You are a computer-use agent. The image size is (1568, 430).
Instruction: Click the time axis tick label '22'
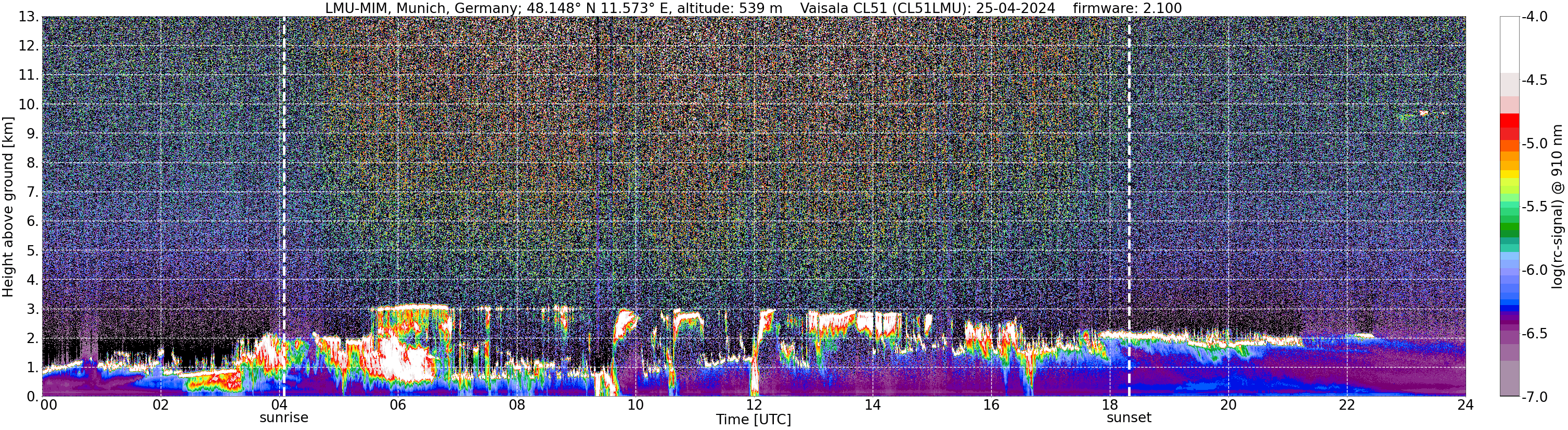coord(1347,405)
